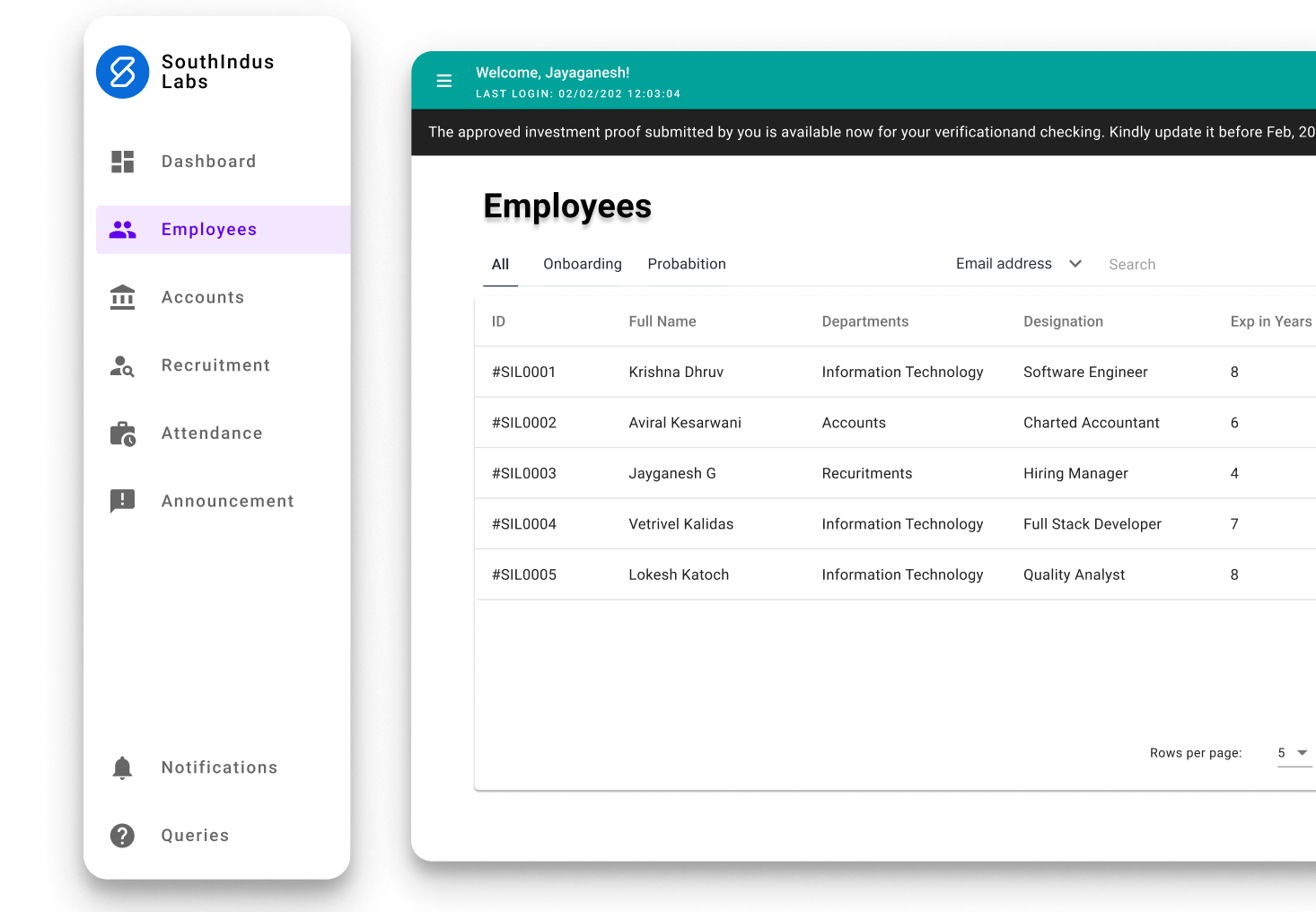1316x912 pixels.
Task: Open the Dashboard sidebar entry
Action: (x=208, y=162)
